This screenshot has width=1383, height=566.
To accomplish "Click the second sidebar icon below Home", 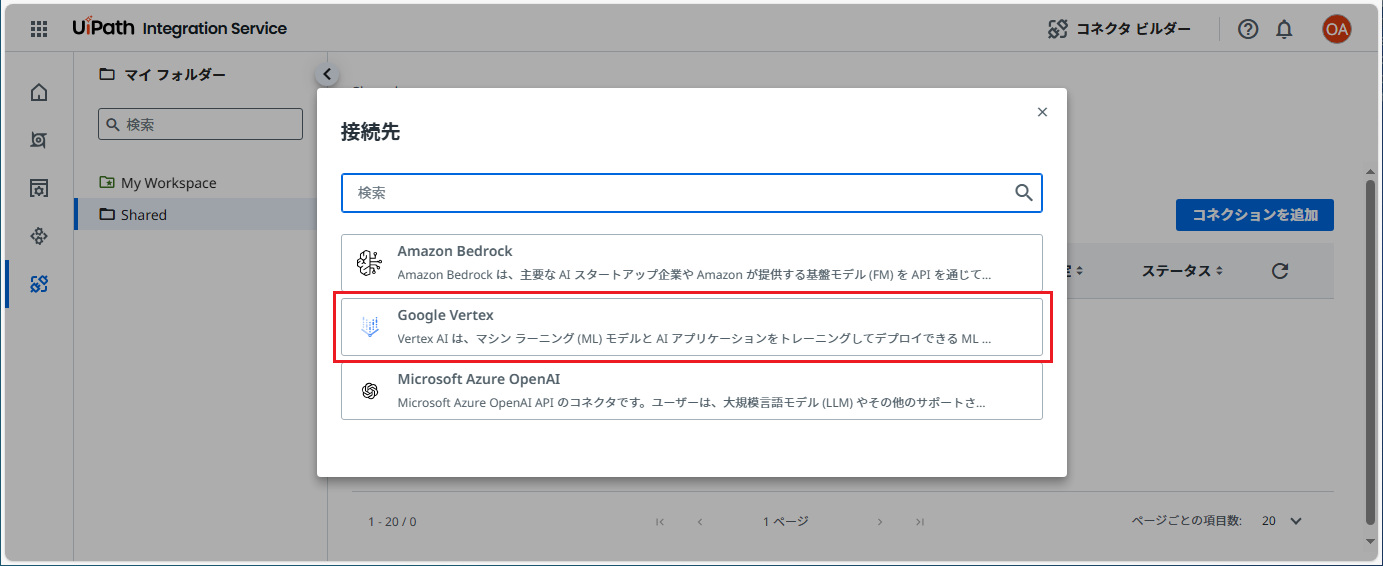I will coord(39,140).
